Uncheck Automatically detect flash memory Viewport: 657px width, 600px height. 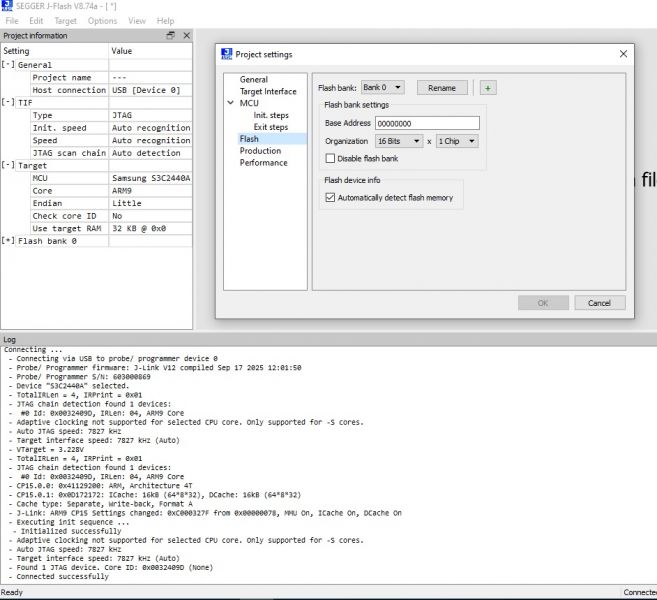pyautogui.click(x=331, y=198)
